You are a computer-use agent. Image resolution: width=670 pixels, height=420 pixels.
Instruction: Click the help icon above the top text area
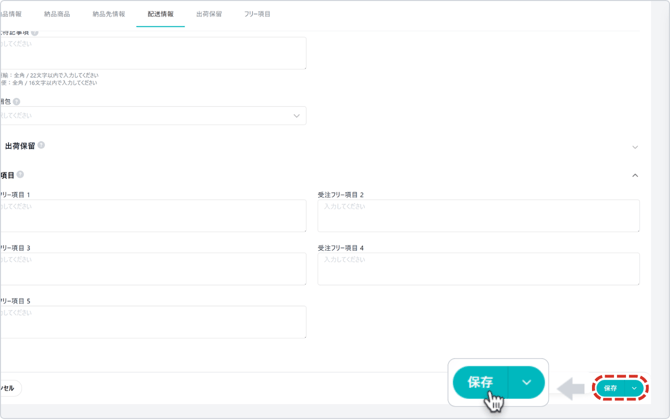tap(35, 32)
